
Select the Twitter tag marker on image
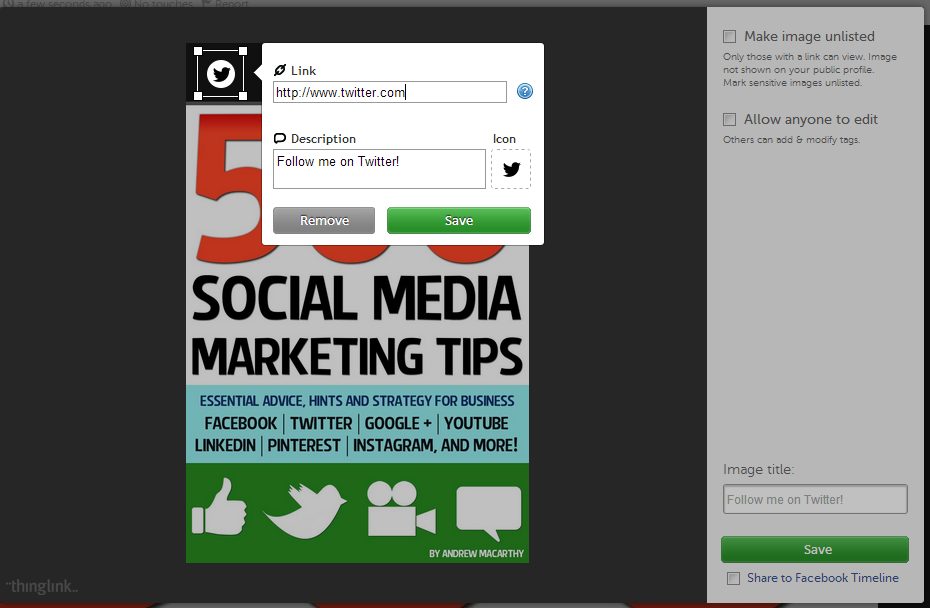[x=221, y=74]
